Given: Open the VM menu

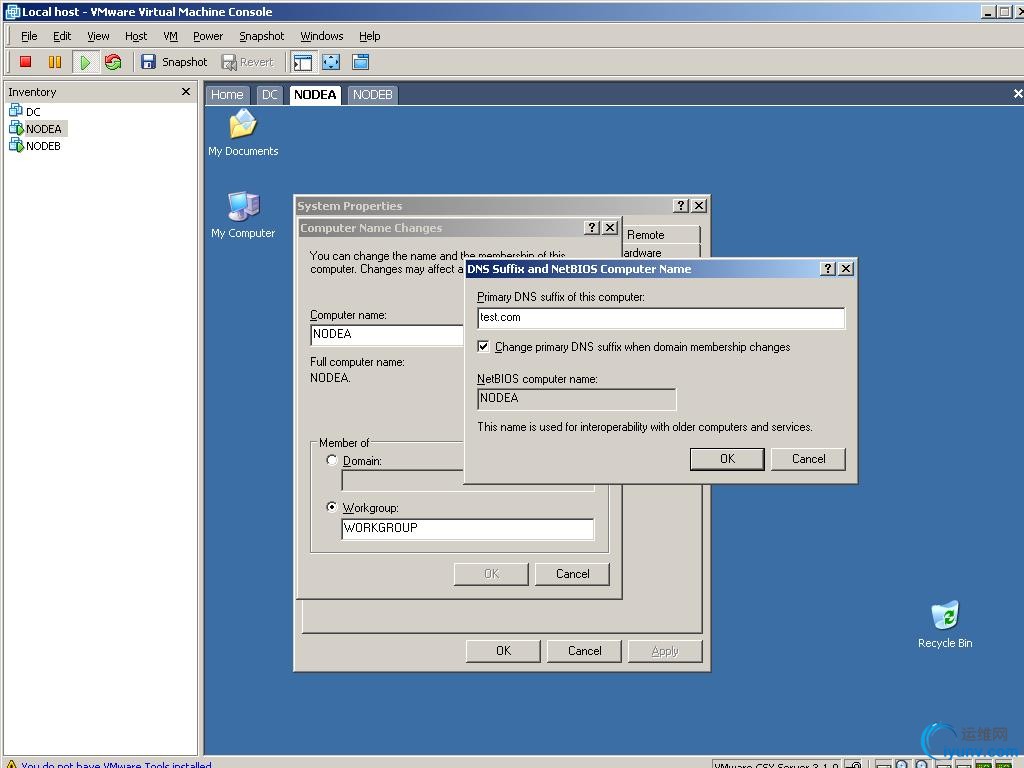Looking at the screenshot, I should tap(170, 36).
